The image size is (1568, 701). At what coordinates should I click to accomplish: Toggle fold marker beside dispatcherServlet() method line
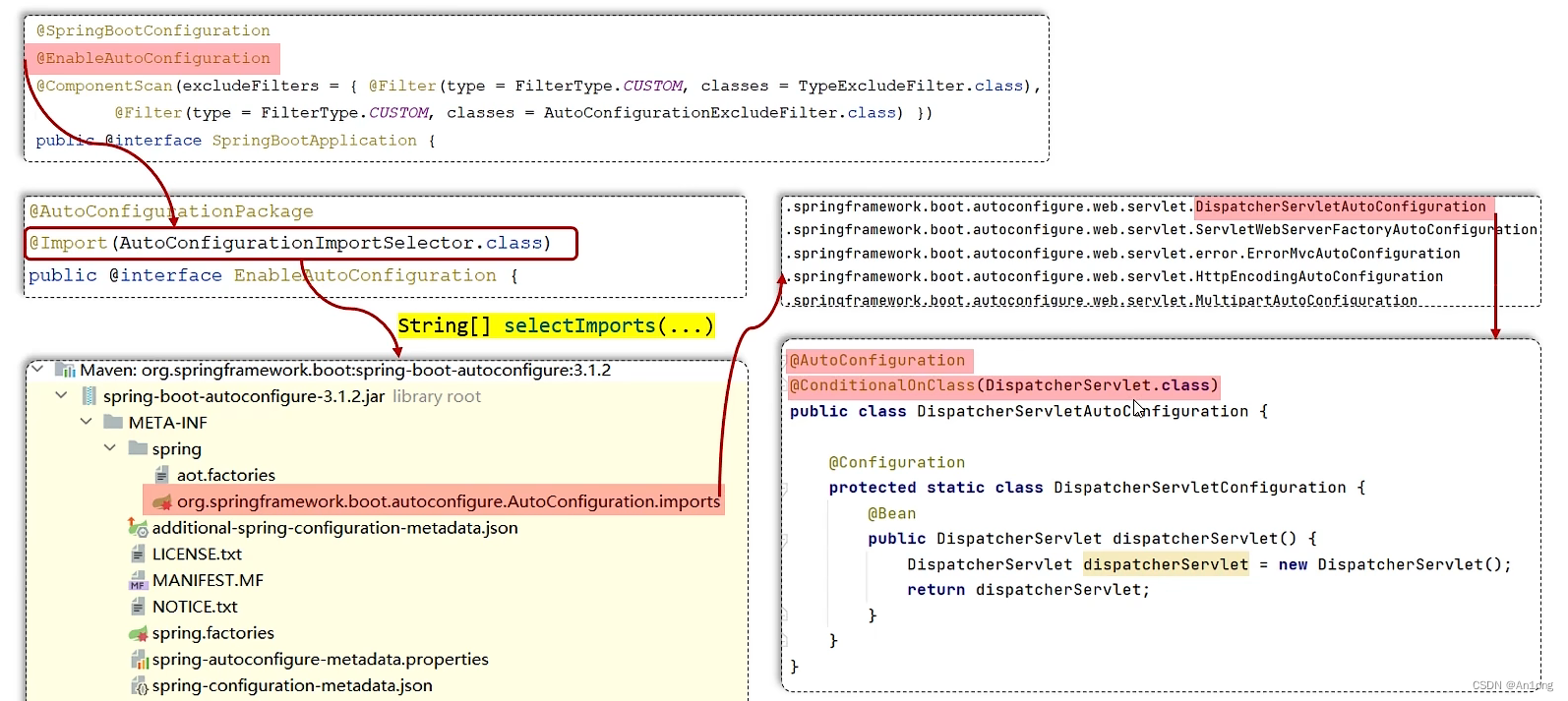[x=785, y=539]
